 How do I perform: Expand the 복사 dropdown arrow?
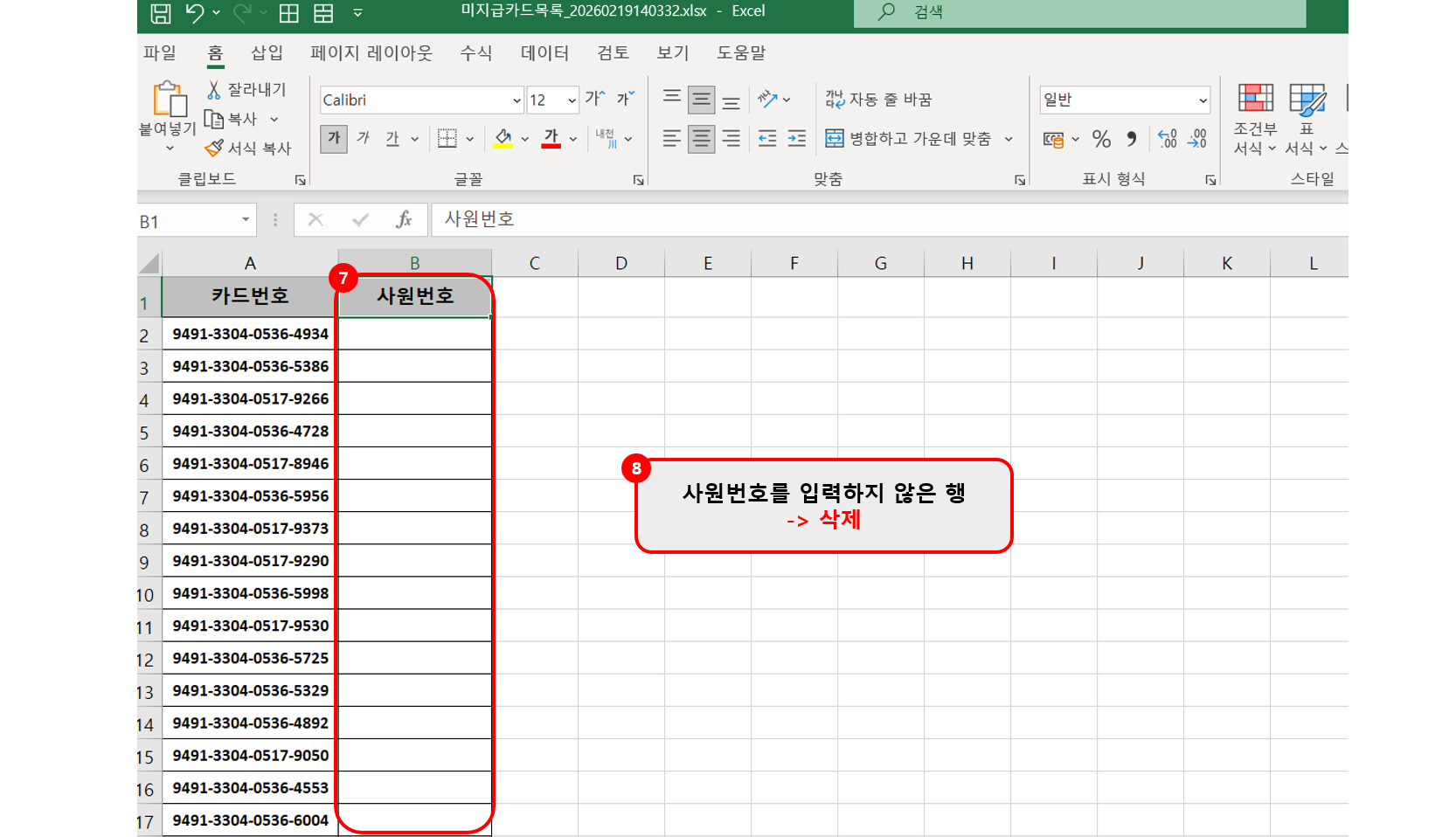(x=274, y=120)
